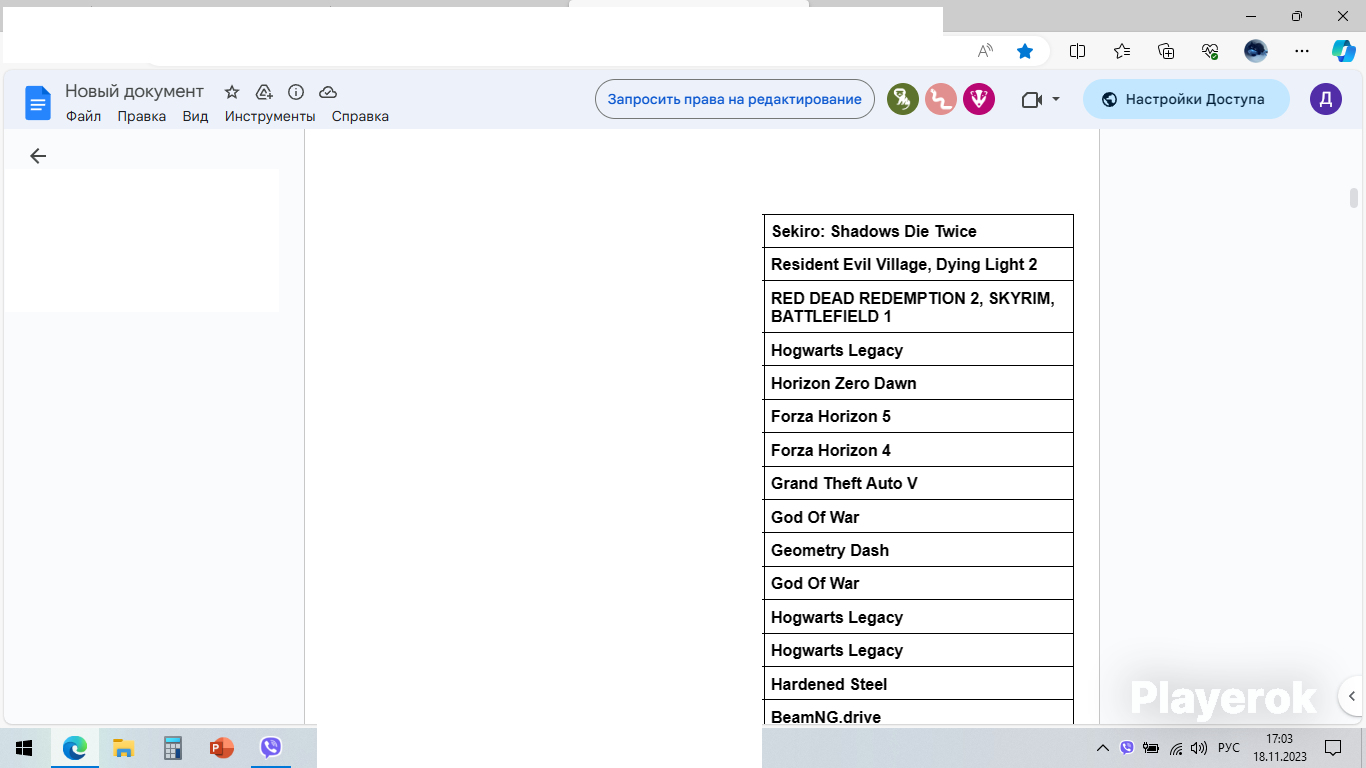
Task: Click the "Forza Horizon 4" table cell
Action: [918, 450]
